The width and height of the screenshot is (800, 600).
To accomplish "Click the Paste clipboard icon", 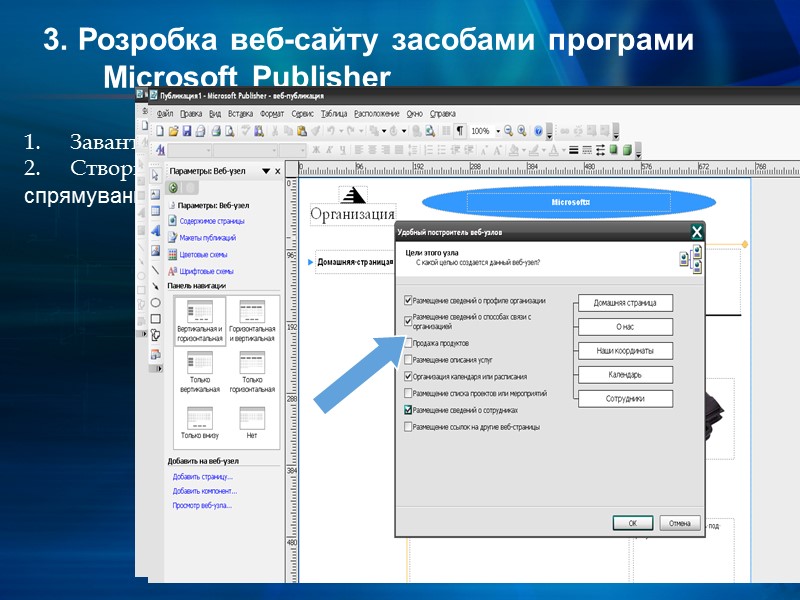I will 302,131.
